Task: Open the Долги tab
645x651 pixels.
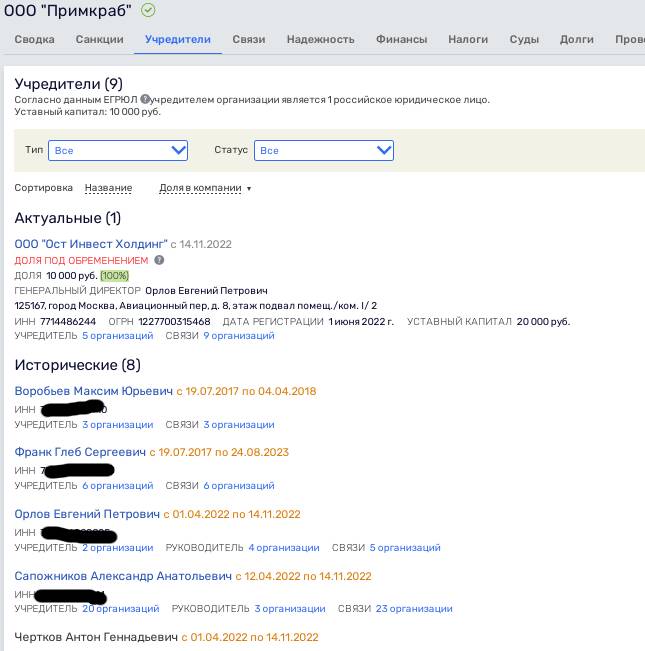Action: coord(577,39)
